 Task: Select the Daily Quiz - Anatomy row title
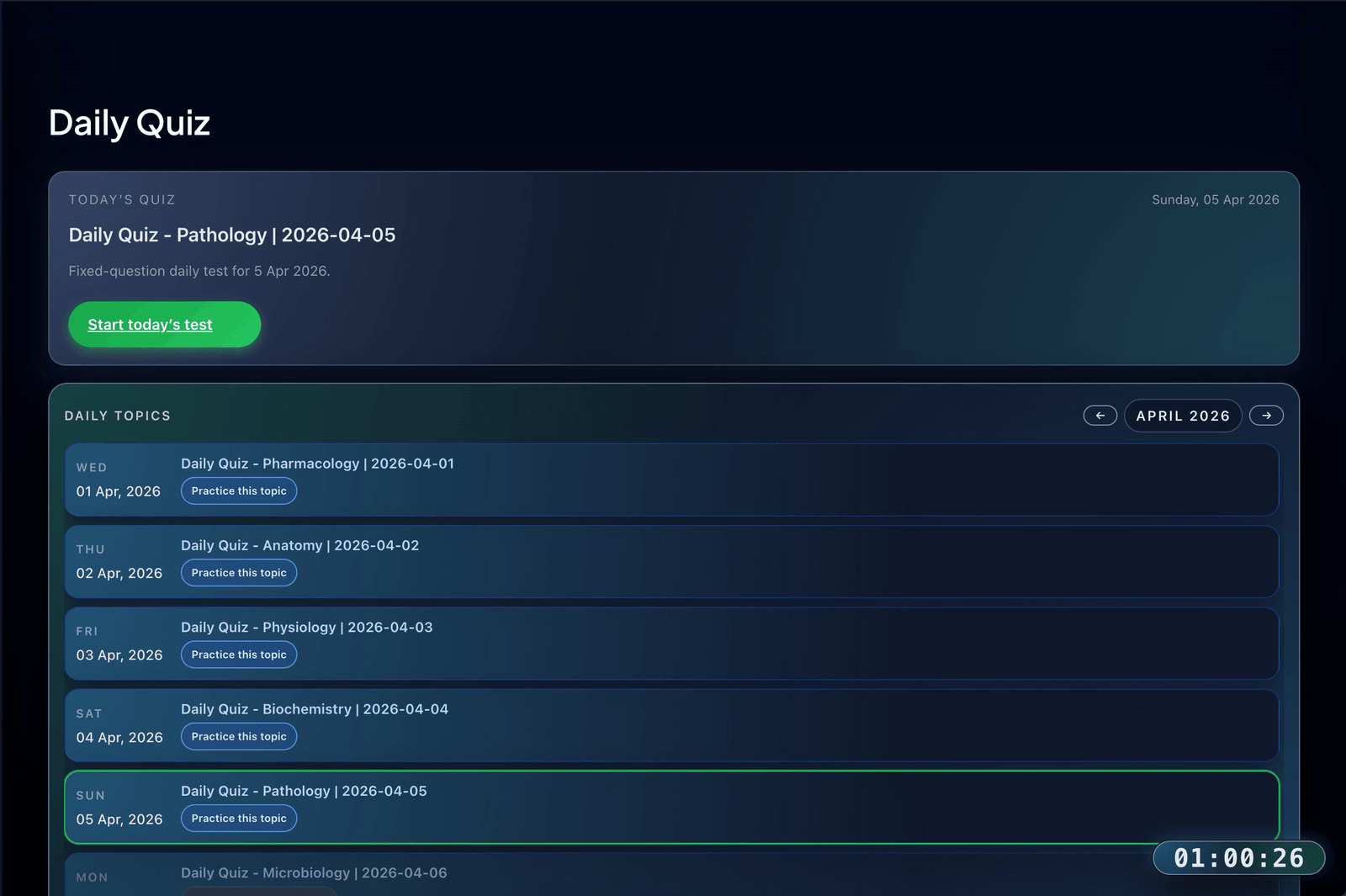299,545
